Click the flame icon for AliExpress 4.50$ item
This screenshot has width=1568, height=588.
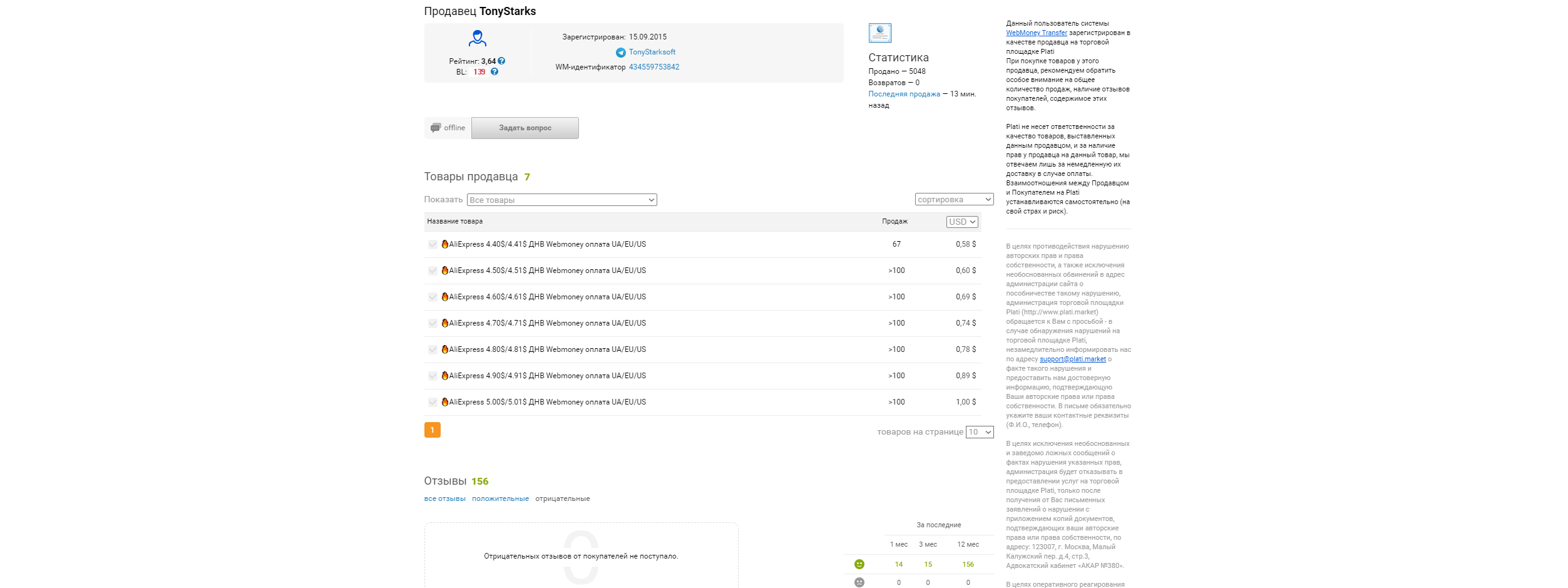[444, 271]
